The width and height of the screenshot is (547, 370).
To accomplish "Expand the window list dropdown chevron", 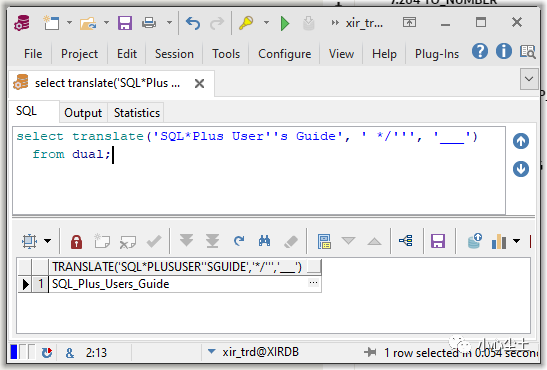I will coord(529,79).
